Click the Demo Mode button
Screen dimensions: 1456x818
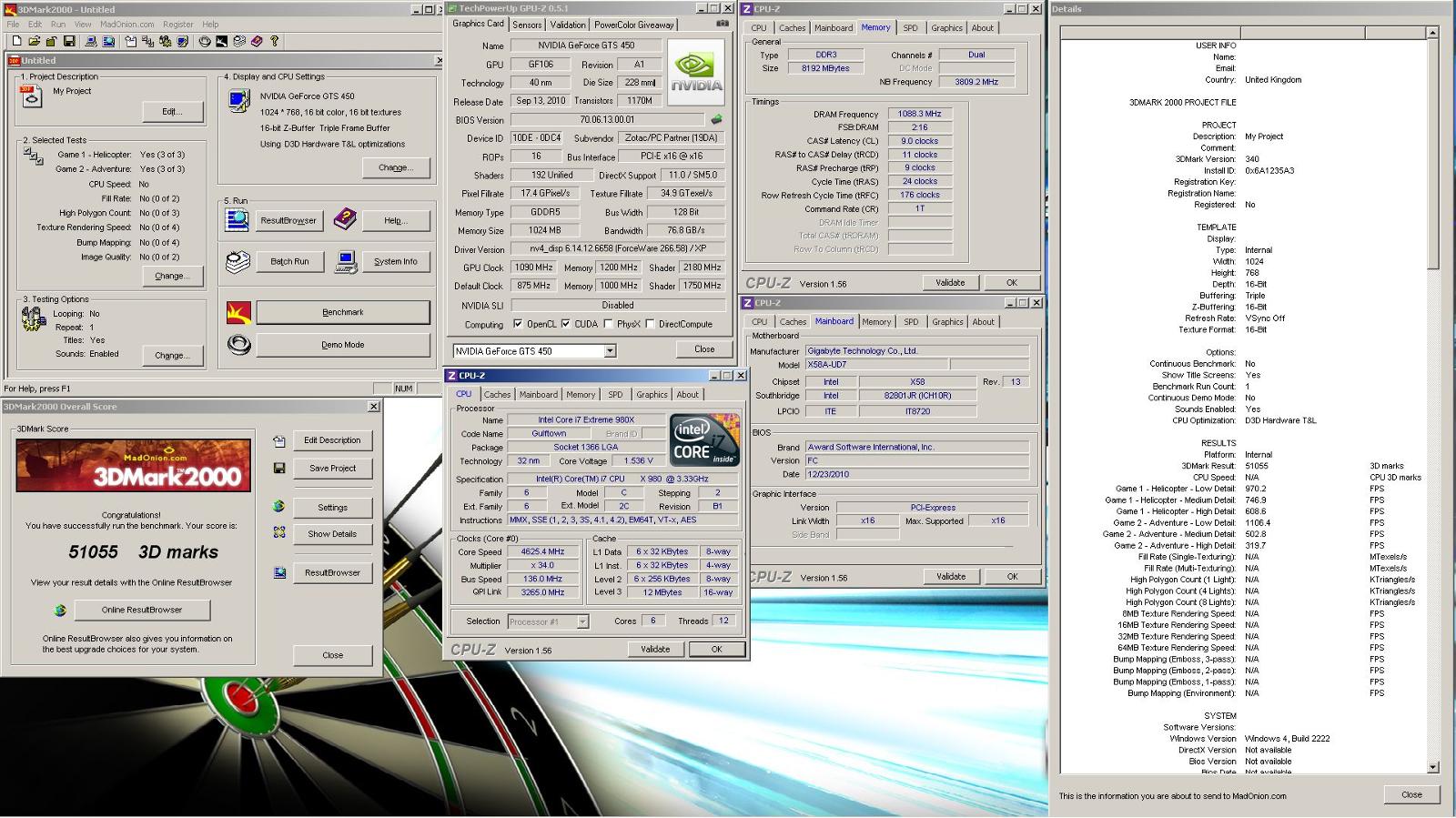[x=343, y=345]
